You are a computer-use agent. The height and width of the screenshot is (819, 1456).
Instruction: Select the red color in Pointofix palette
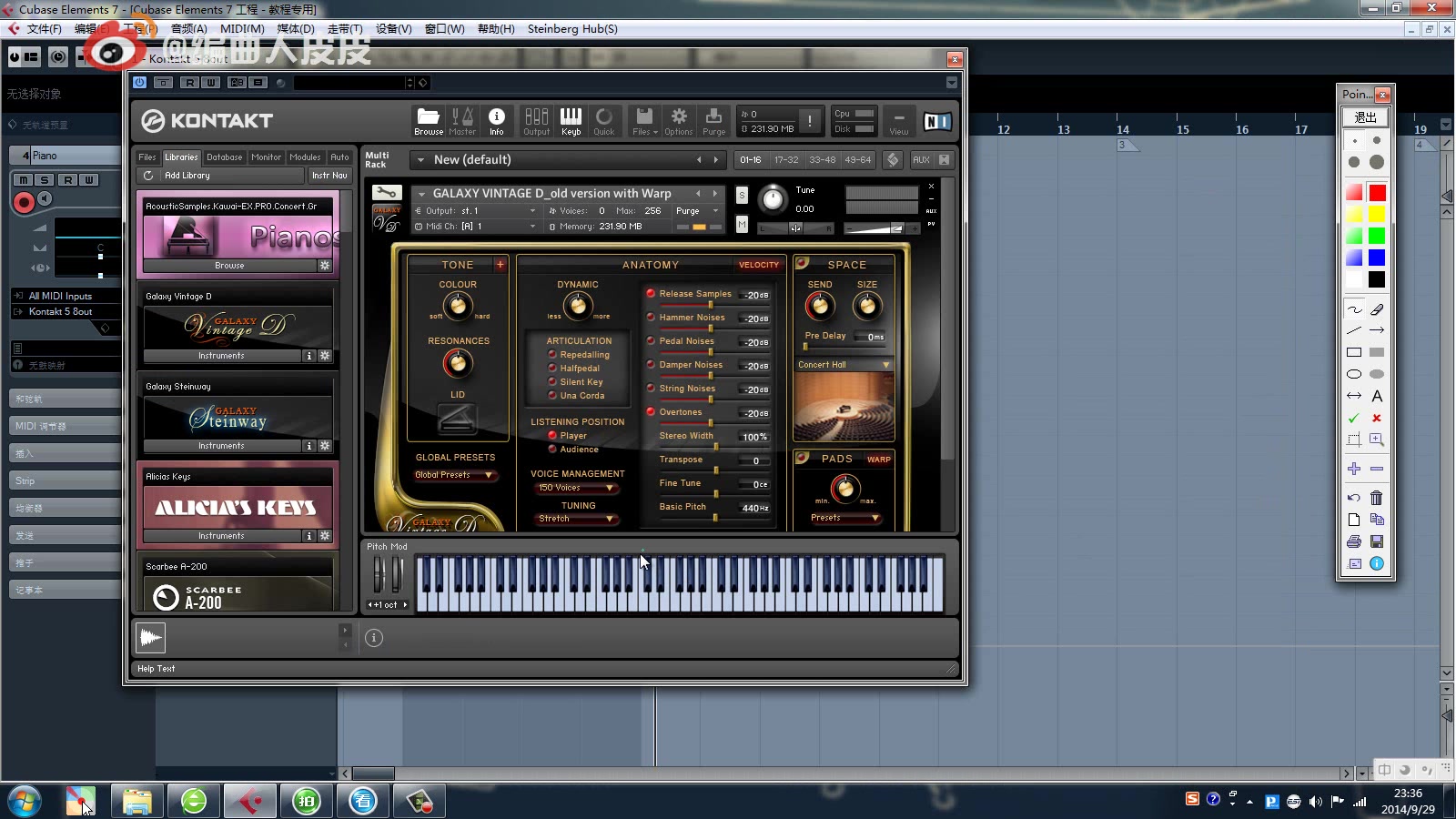tap(1377, 193)
